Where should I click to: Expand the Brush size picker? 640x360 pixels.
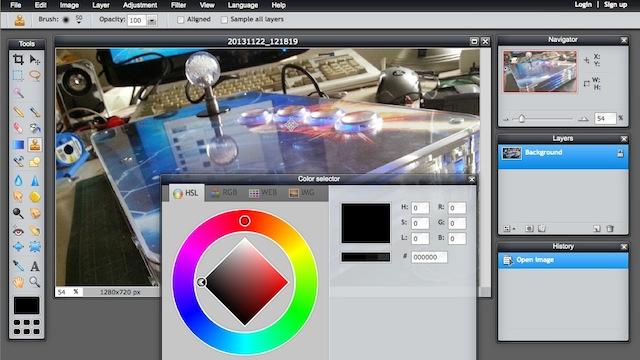pos(79,20)
